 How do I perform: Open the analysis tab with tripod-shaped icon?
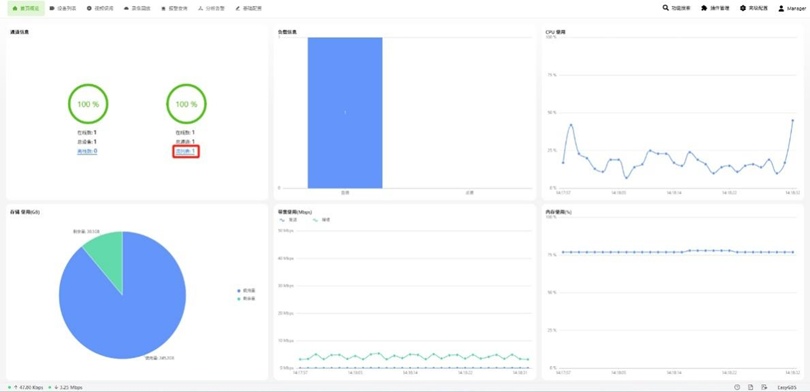click(x=212, y=8)
